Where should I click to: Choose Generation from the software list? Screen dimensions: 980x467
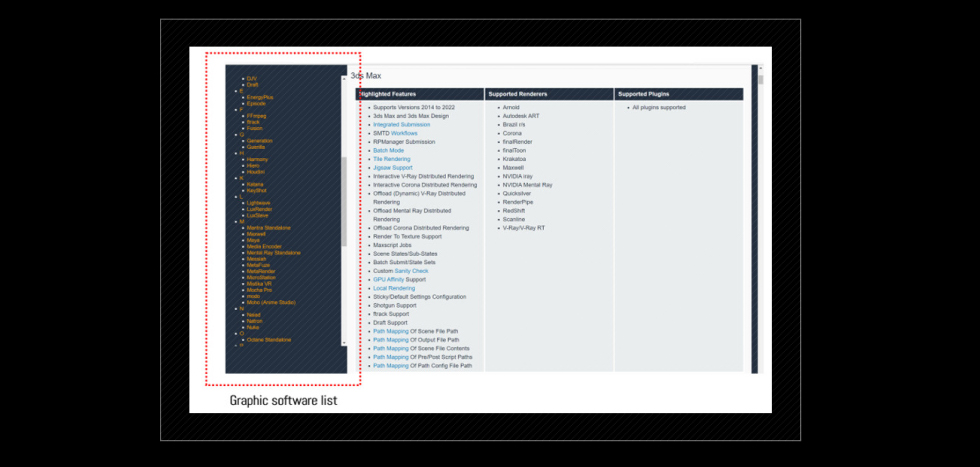259,141
